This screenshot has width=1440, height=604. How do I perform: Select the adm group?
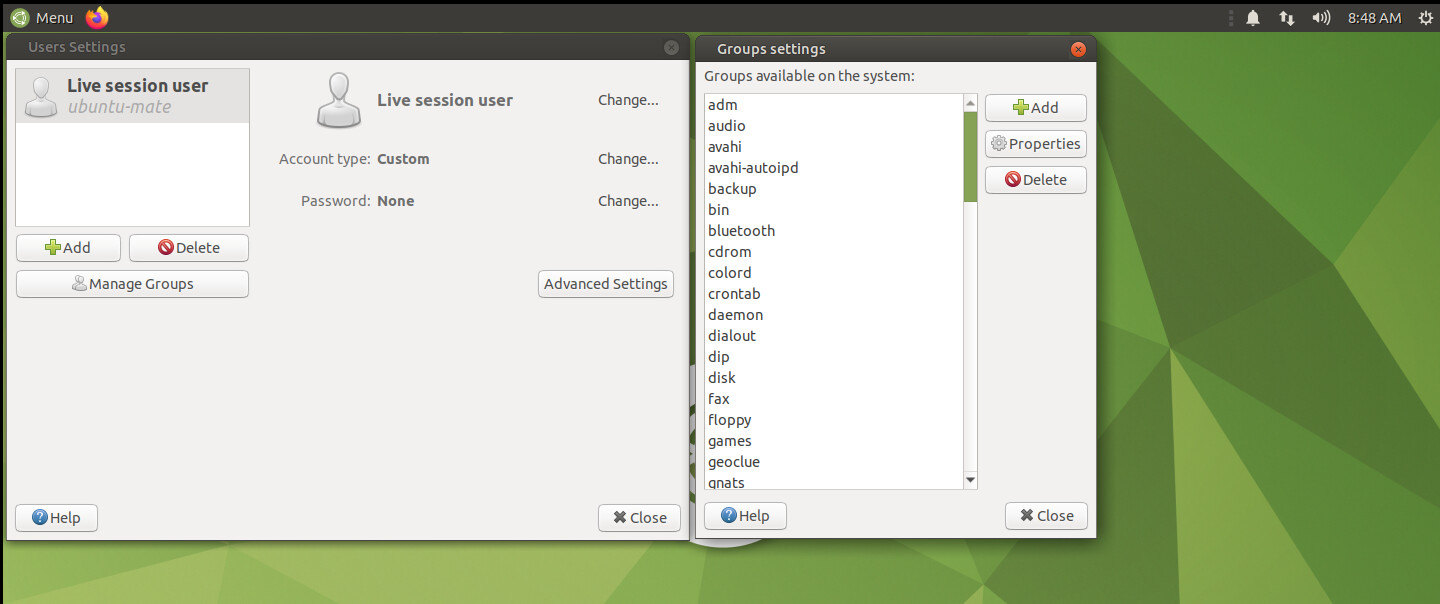pos(834,105)
